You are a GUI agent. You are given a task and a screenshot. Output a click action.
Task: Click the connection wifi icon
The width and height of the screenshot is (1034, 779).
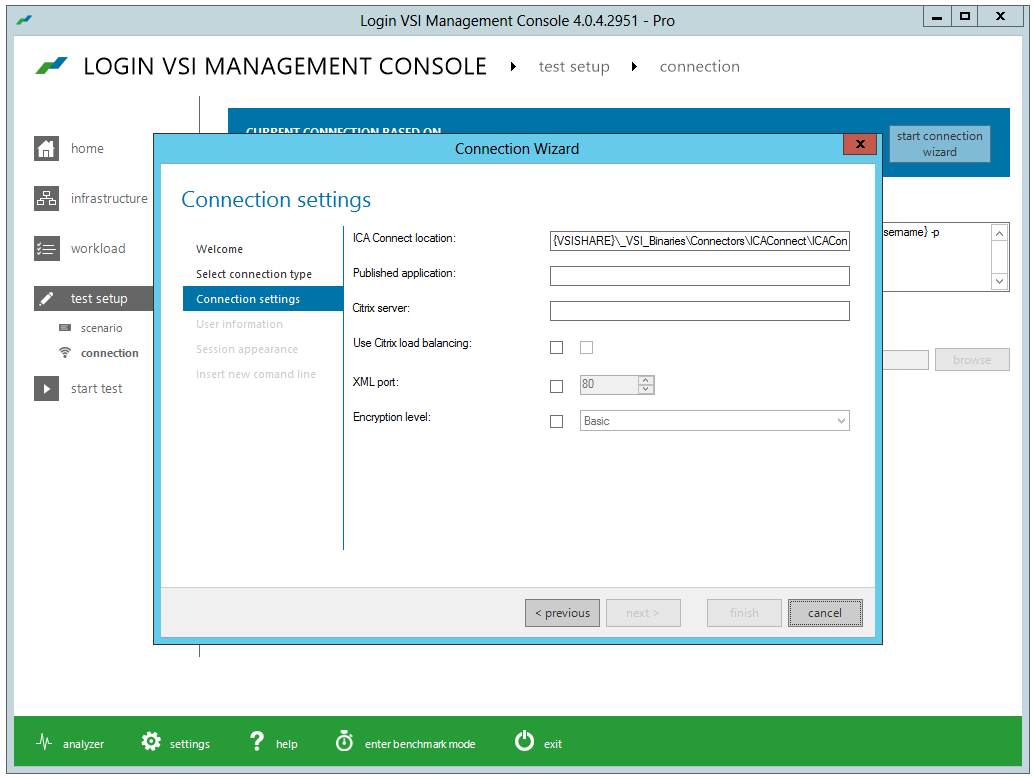[x=65, y=353]
